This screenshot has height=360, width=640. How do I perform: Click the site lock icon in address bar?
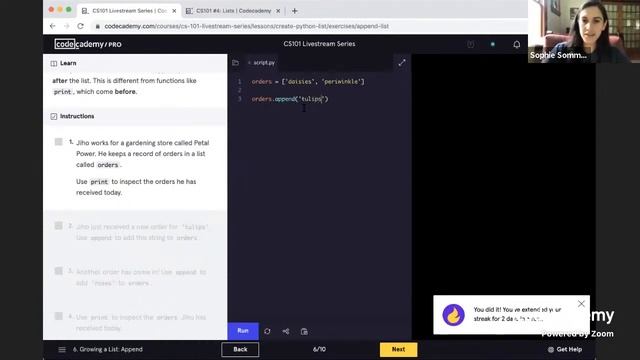click(97, 27)
